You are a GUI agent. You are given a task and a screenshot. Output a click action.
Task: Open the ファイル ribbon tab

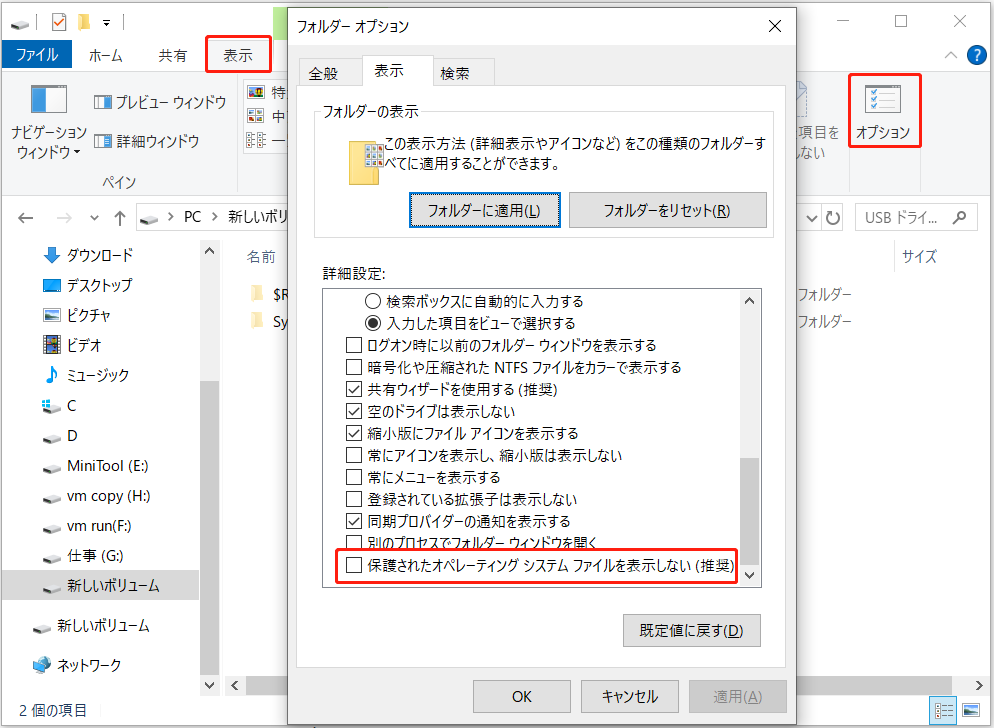(37, 55)
